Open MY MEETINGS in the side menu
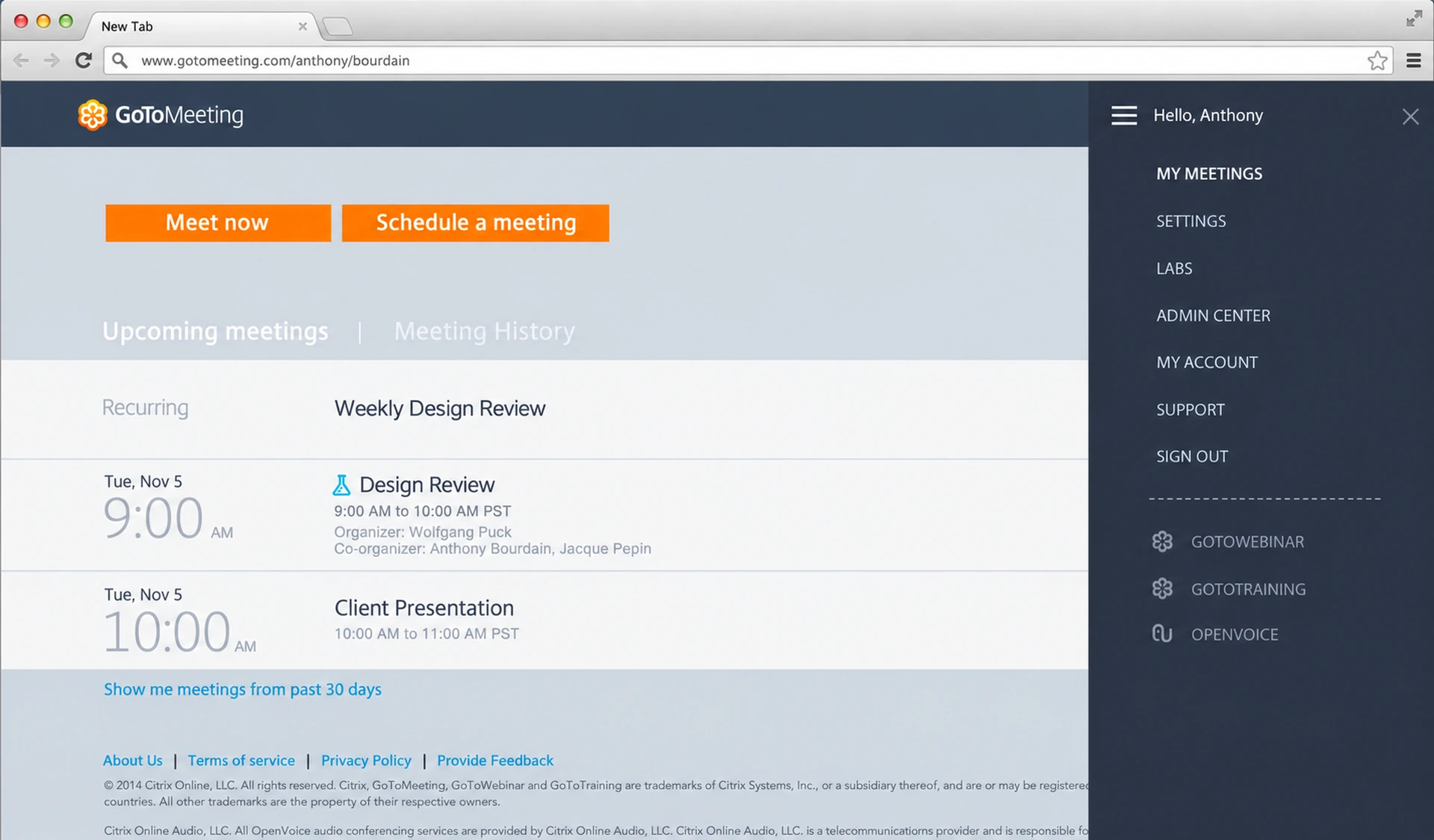Viewport: 1434px width, 840px height. (x=1209, y=173)
